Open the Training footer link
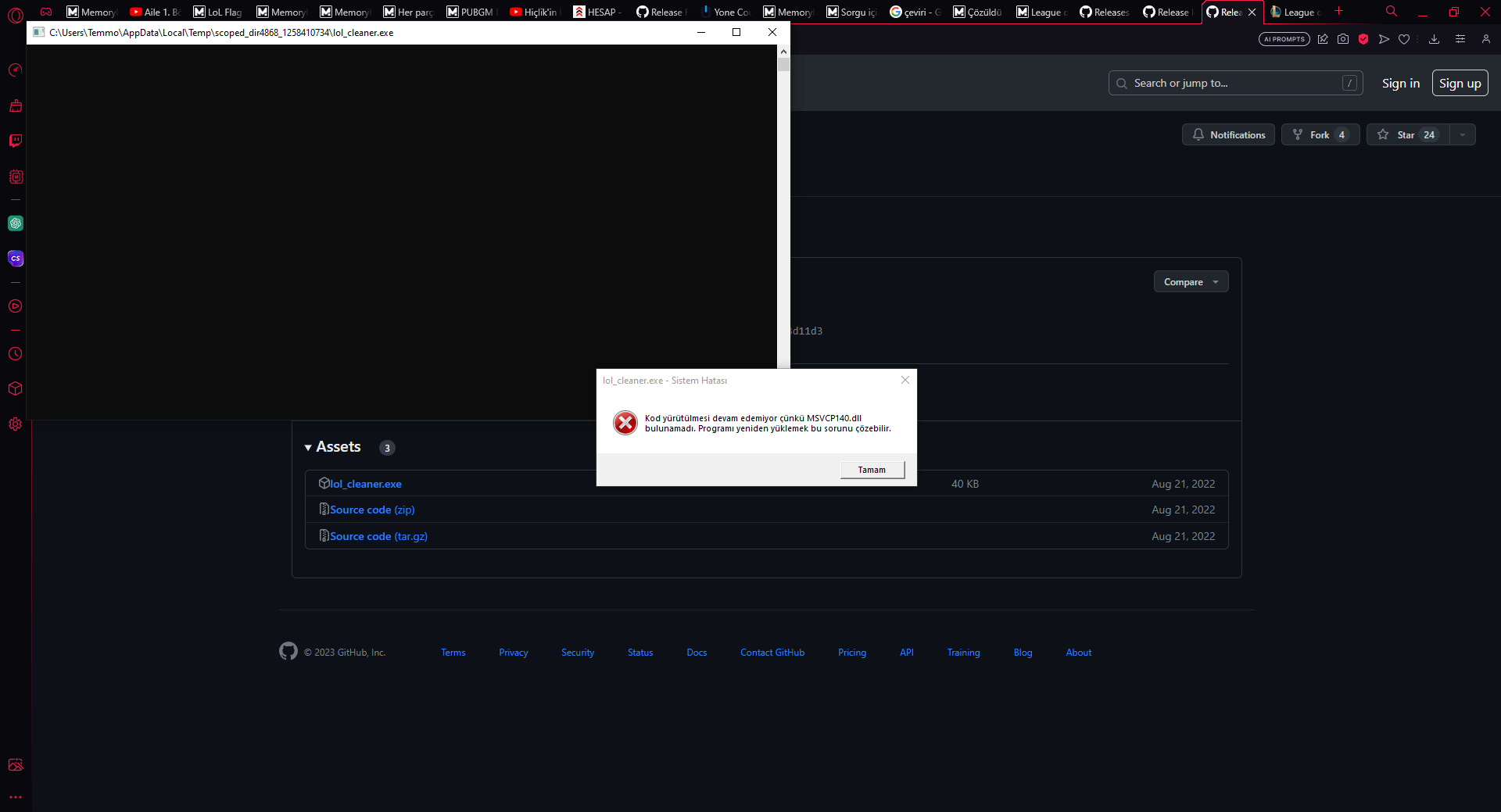This screenshot has height=812, width=1501. tap(963, 653)
